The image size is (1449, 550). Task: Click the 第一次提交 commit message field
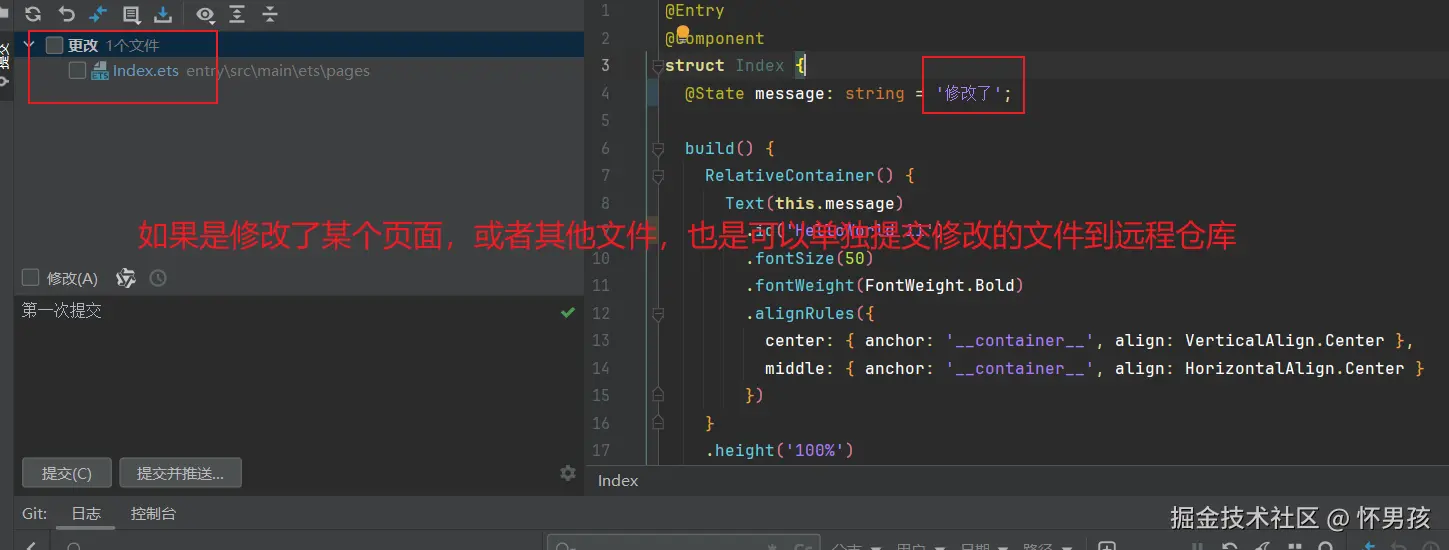click(x=299, y=375)
